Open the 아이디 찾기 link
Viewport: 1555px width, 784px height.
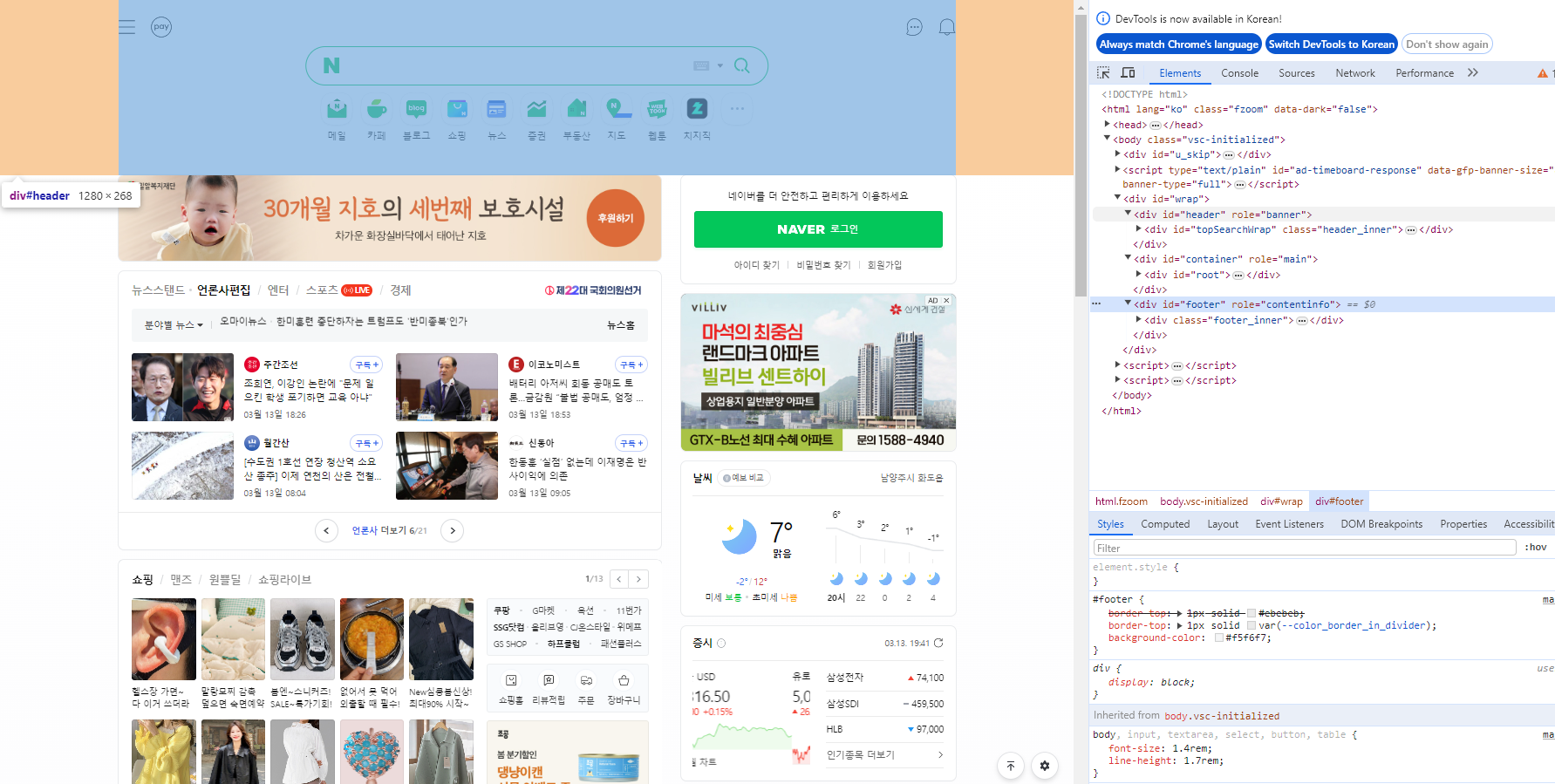(756, 265)
